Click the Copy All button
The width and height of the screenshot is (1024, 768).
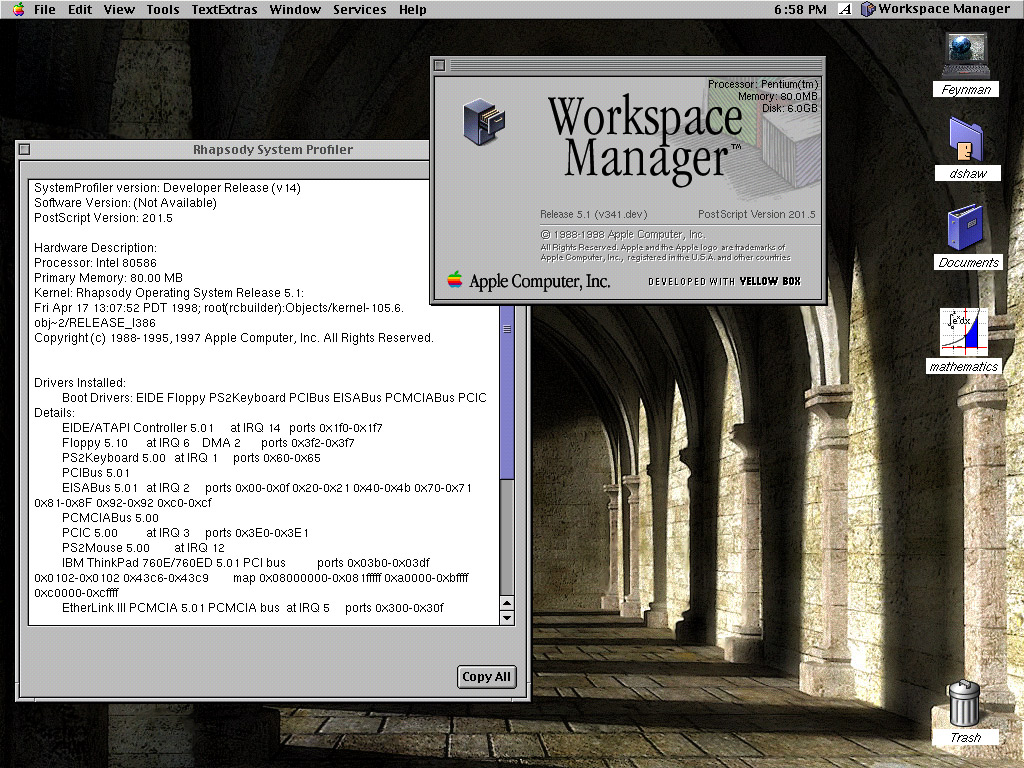click(x=487, y=677)
